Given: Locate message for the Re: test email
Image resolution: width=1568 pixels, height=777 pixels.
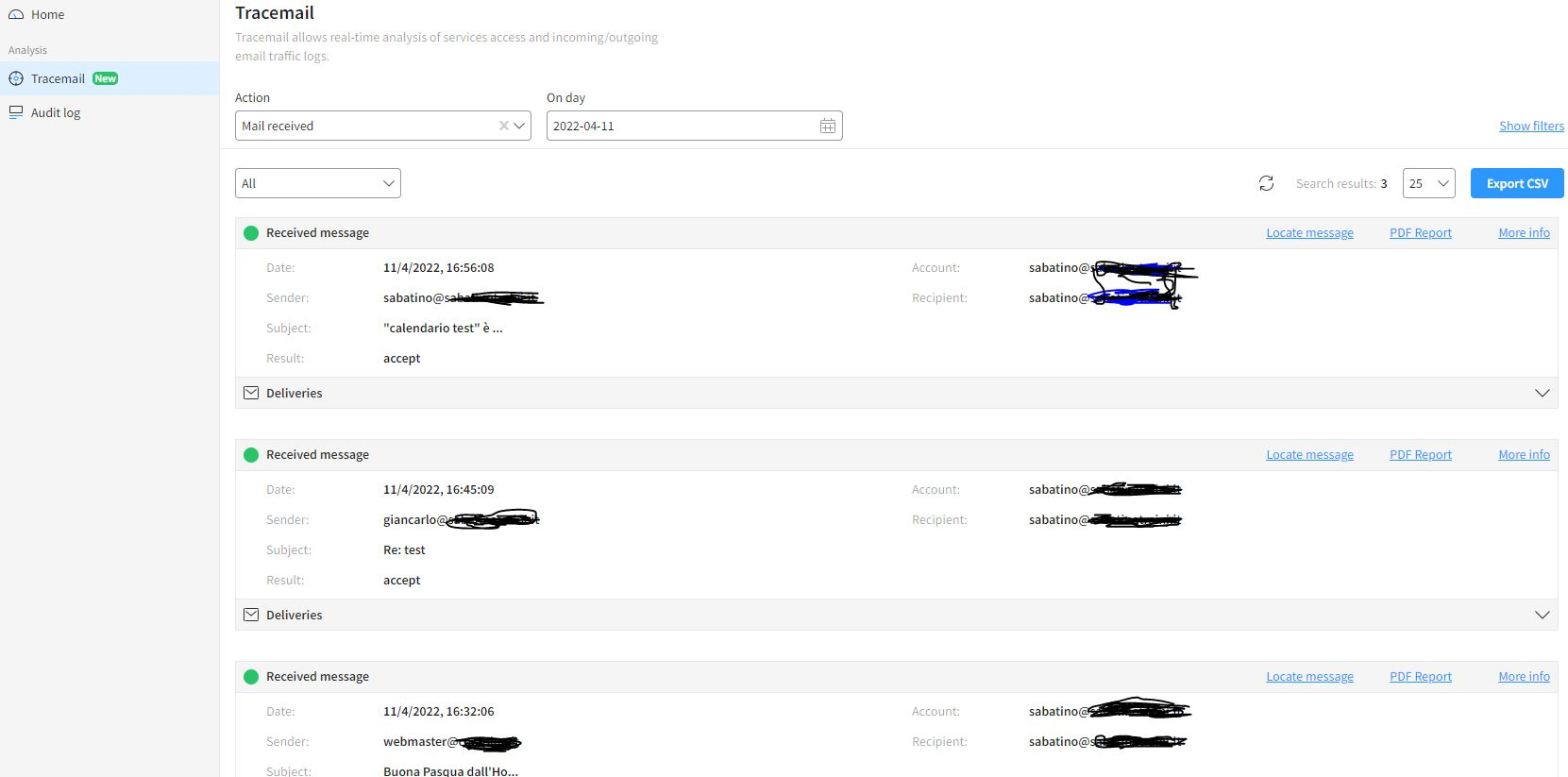Looking at the screenshot, I should [x=1309, y=455].
